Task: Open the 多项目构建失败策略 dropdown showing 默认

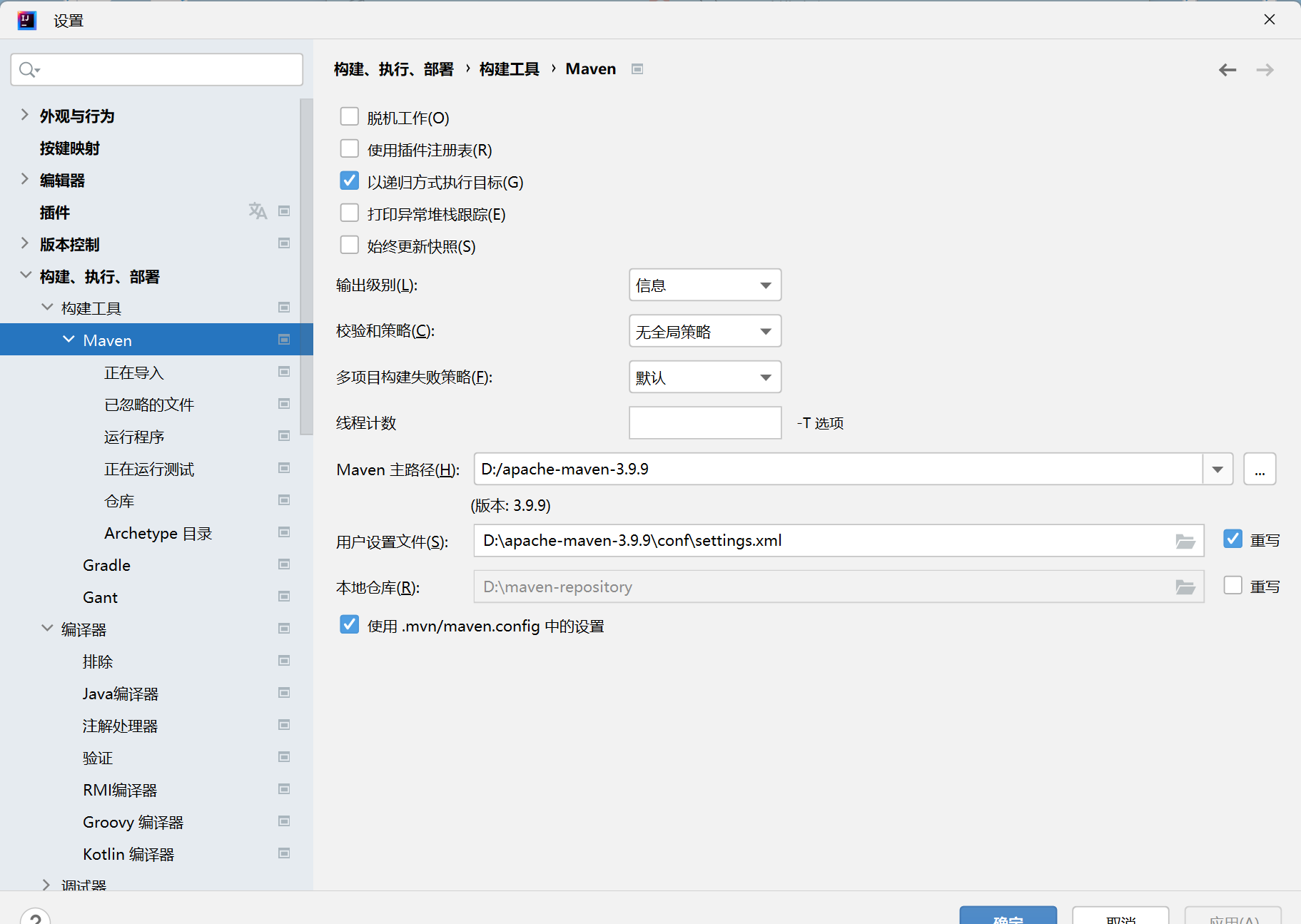Action: pyautogui.click(x=705, y=377)
